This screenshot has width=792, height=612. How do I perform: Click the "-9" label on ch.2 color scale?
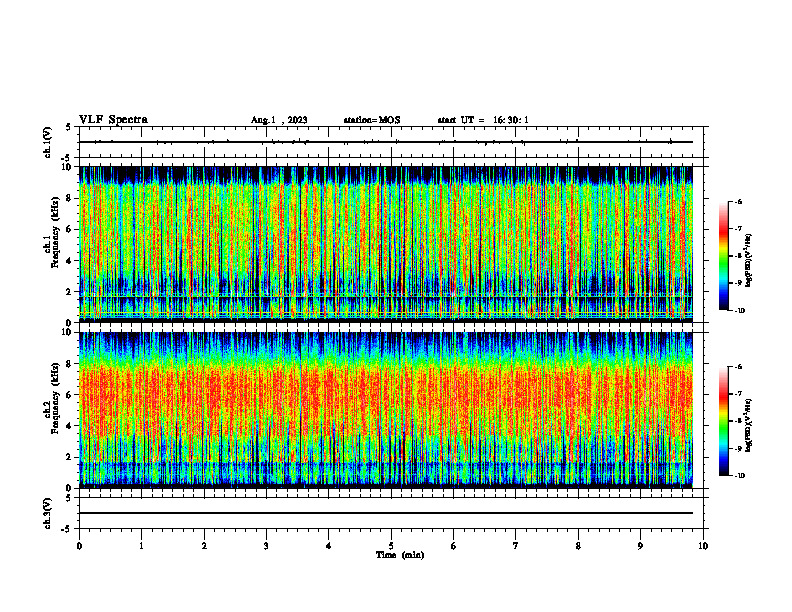[x=738, y=448]
